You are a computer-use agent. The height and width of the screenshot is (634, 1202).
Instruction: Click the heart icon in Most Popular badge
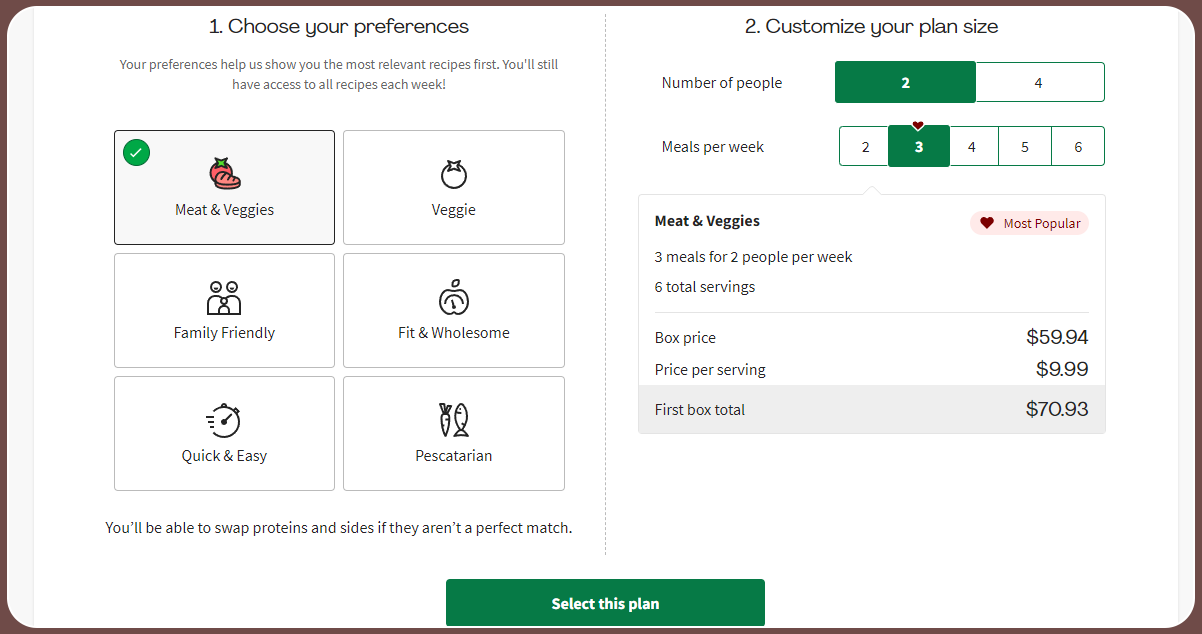click(x=986, y=223)
